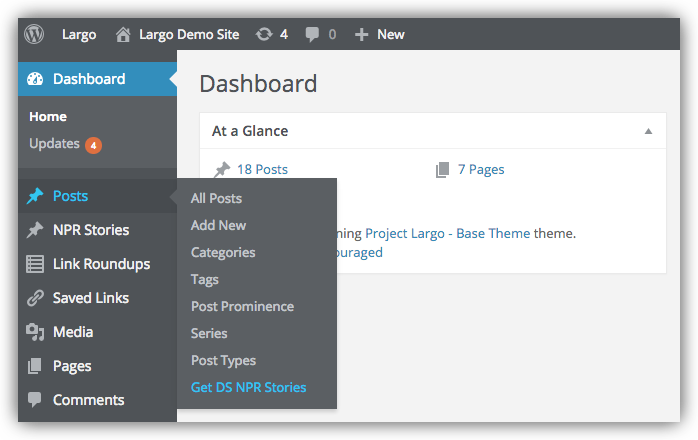The image size is (698, 440).
Task: Open Pages in sidebar
Action: click(x=72, y=367)
